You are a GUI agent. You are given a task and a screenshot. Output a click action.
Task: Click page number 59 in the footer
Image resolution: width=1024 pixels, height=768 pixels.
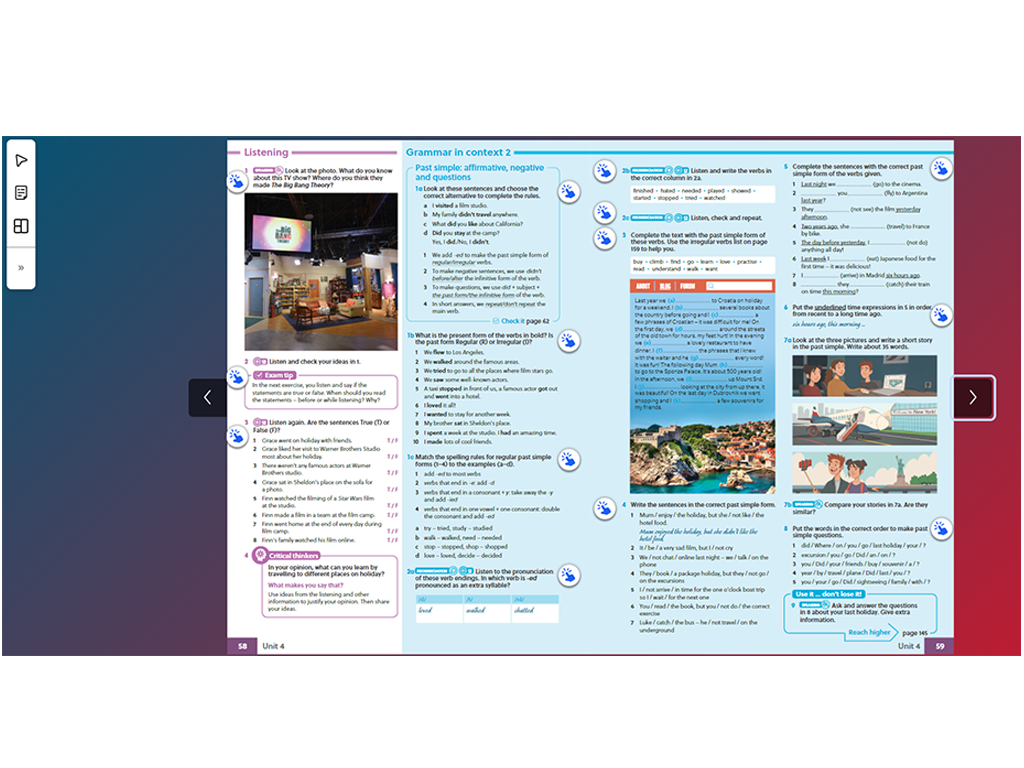pyautogui.click(x=940, y=646)
